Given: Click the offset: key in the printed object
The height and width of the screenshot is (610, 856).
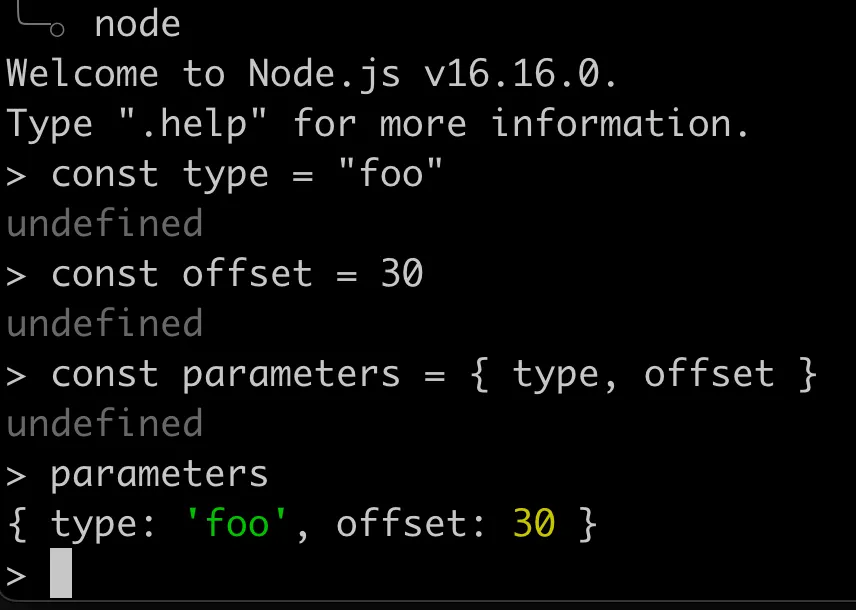Looking at the screenshot, I should (x=411, y=524).
